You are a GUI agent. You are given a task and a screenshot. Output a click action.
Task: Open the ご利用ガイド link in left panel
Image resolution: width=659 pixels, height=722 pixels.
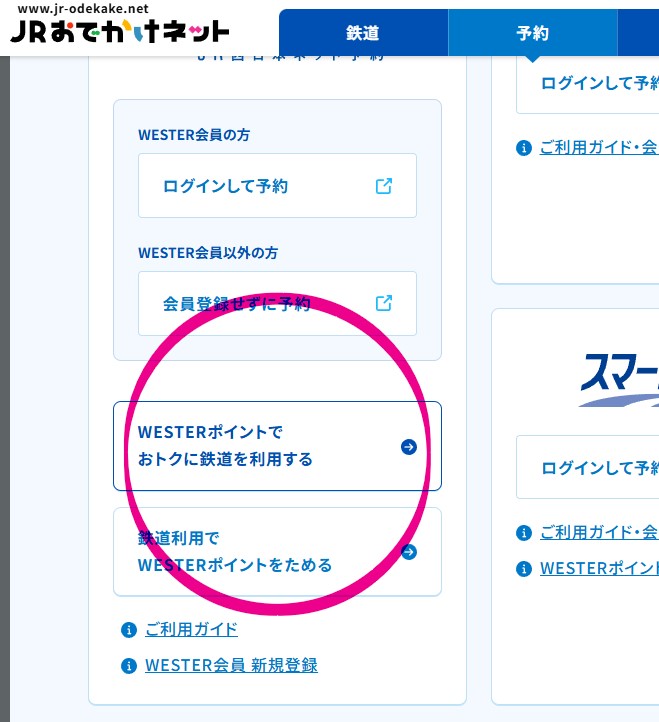point(191,629)
